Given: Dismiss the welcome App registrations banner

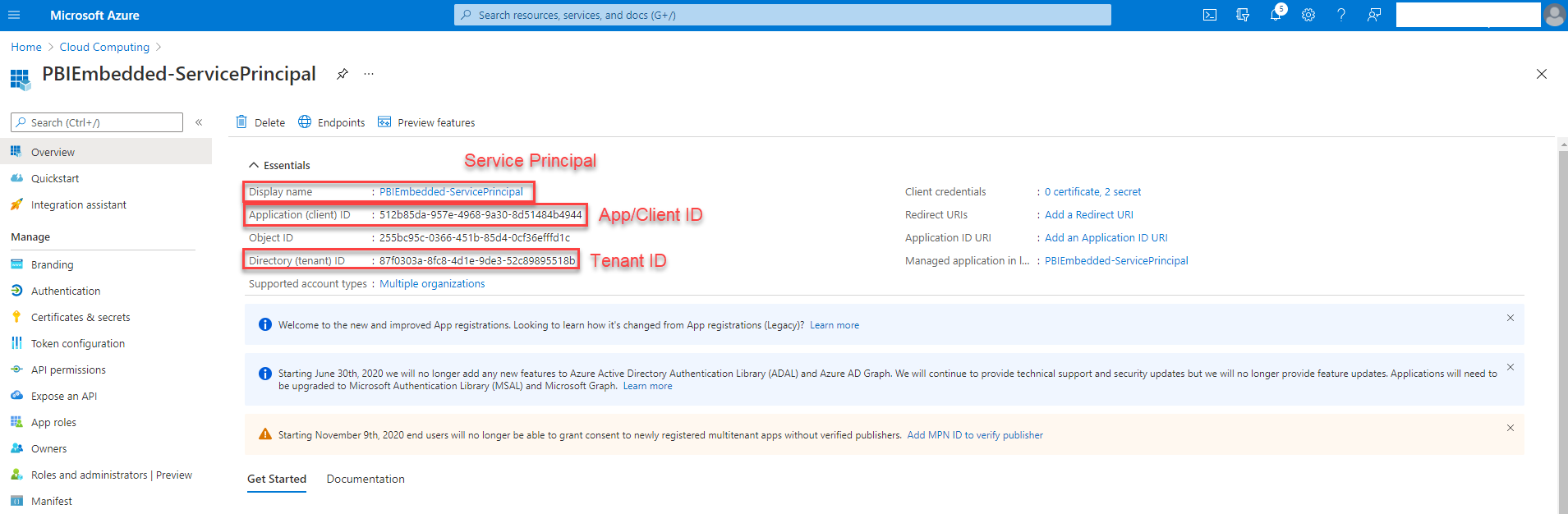Looking at the screenshot, I should [x=1510, y=318].
